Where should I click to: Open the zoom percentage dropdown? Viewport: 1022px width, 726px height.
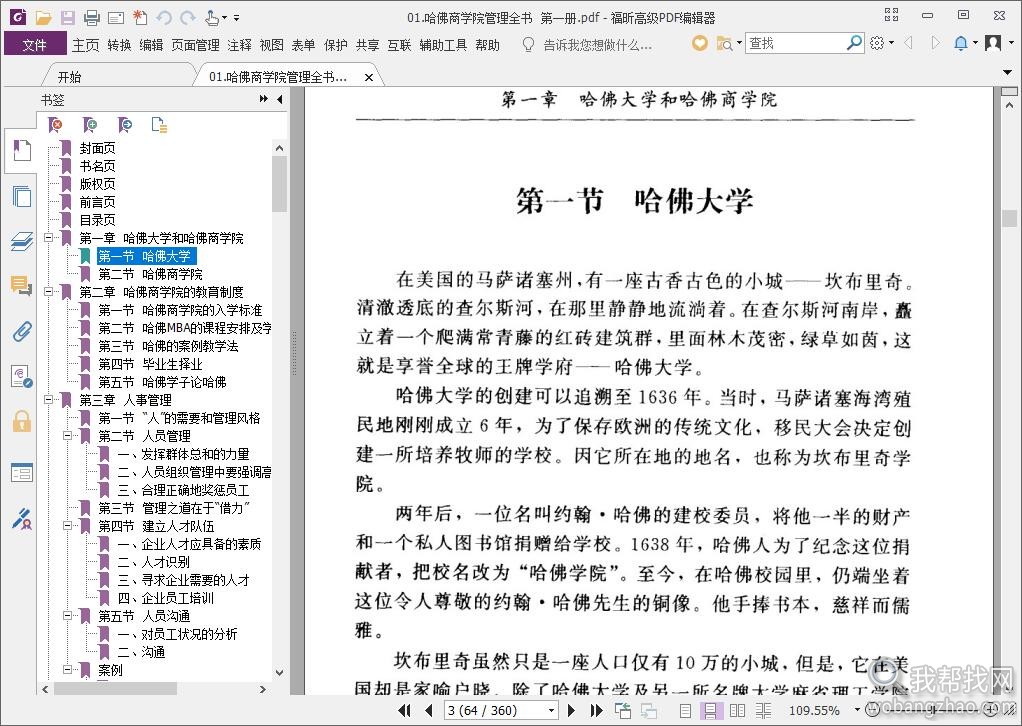[x=856, y=710]
